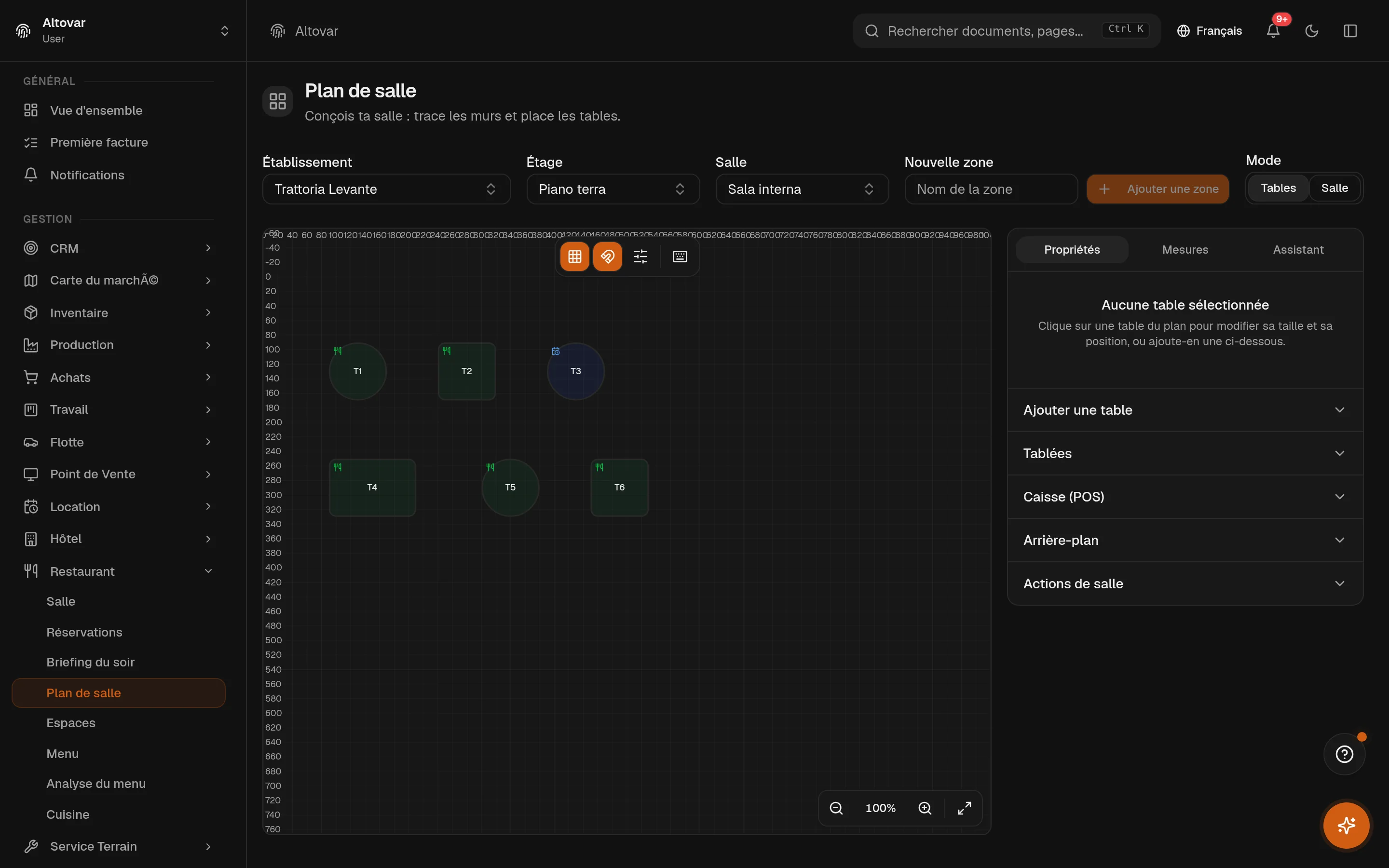
Task: Switch mode to Salle
Action: point(1335,188)
